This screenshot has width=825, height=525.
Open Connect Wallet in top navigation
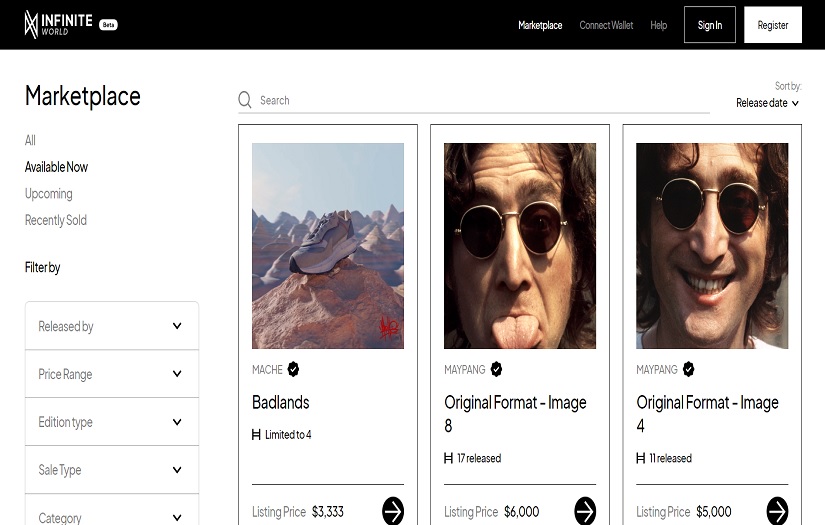pos(606,25)
